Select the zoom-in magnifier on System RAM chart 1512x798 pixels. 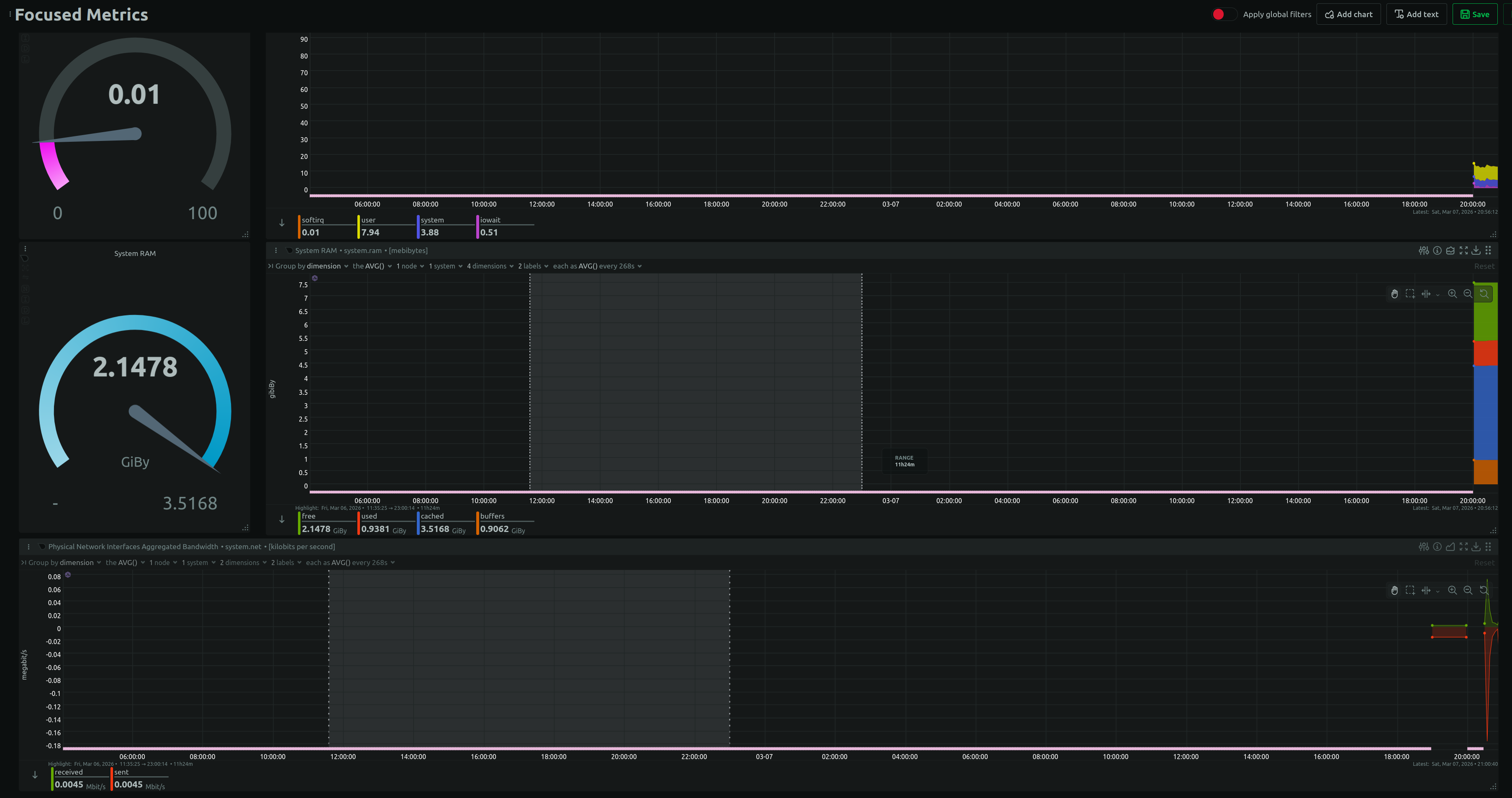tap(1453, 294)
